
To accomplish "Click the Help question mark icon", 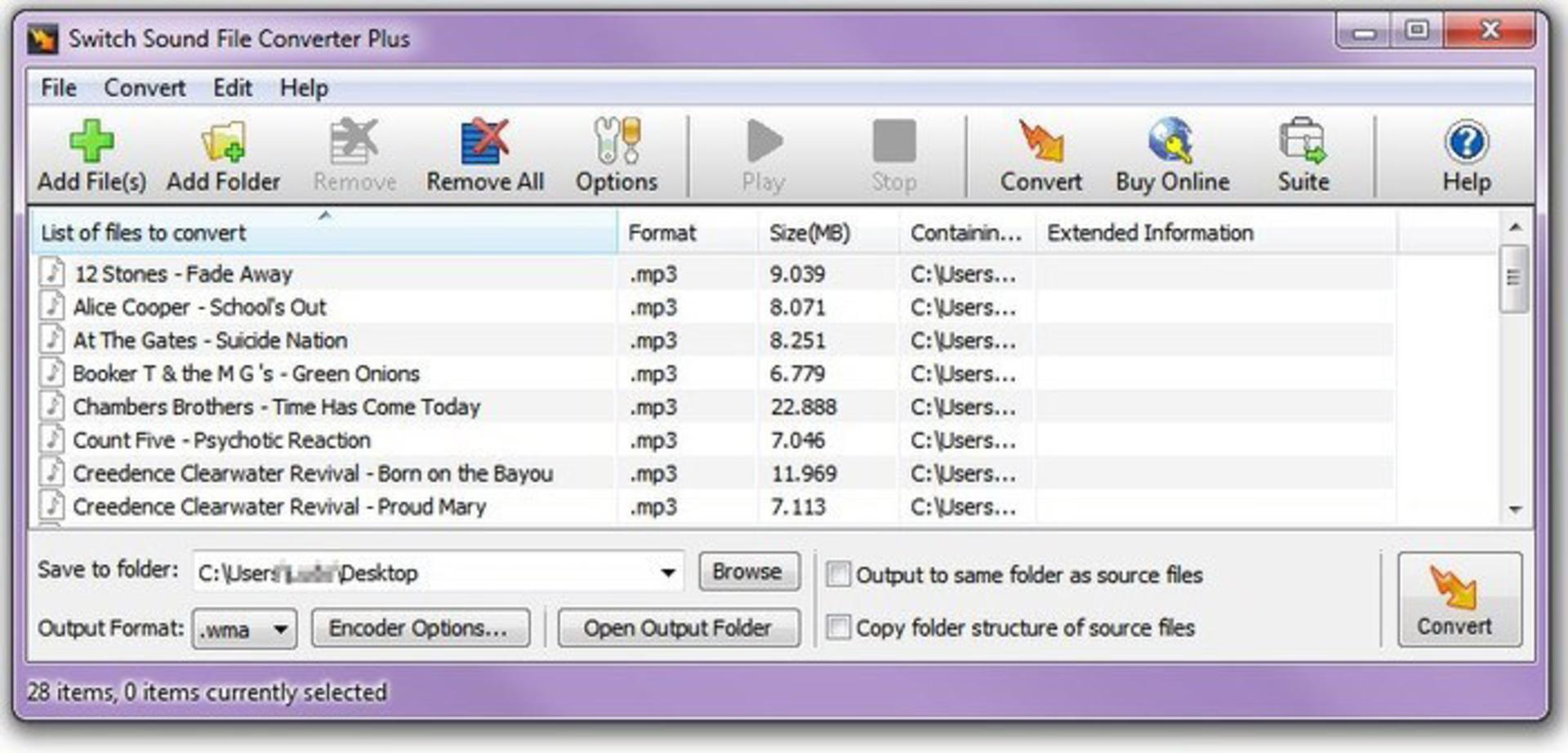I will (1467, 142).
